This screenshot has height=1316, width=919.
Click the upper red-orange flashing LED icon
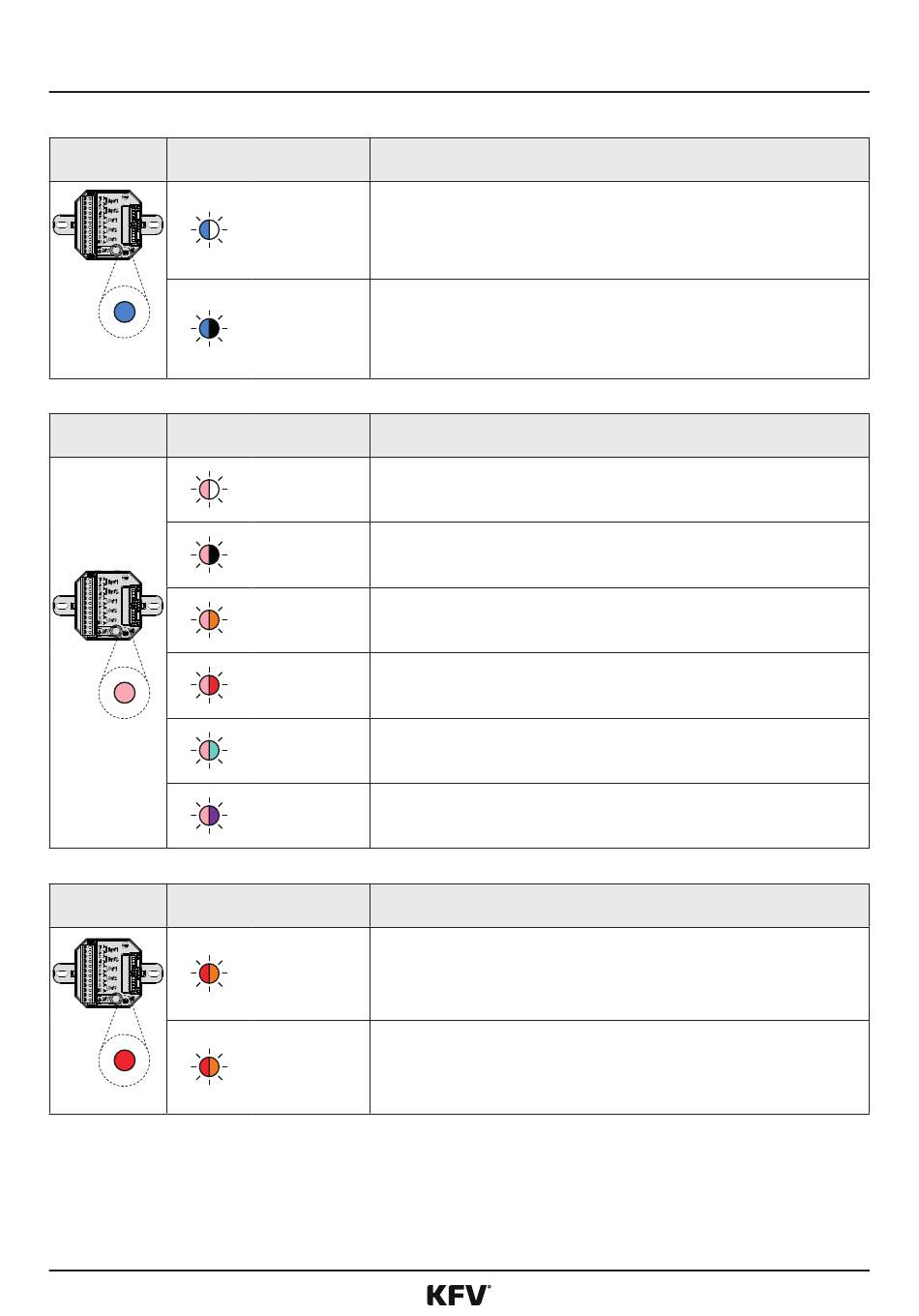[x=209, y=973]
